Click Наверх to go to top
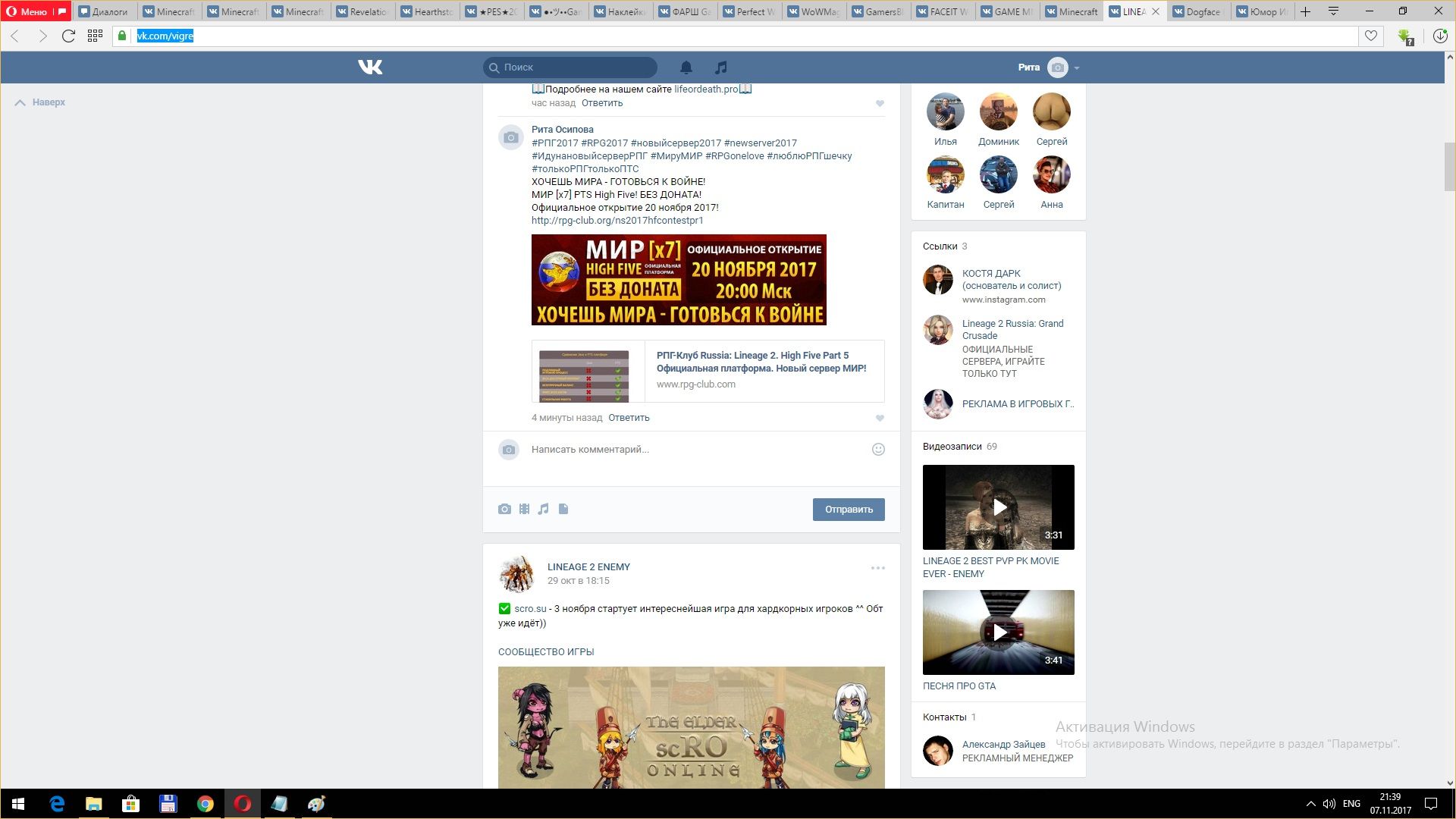The image size is (1456, 819). point(41,102)
